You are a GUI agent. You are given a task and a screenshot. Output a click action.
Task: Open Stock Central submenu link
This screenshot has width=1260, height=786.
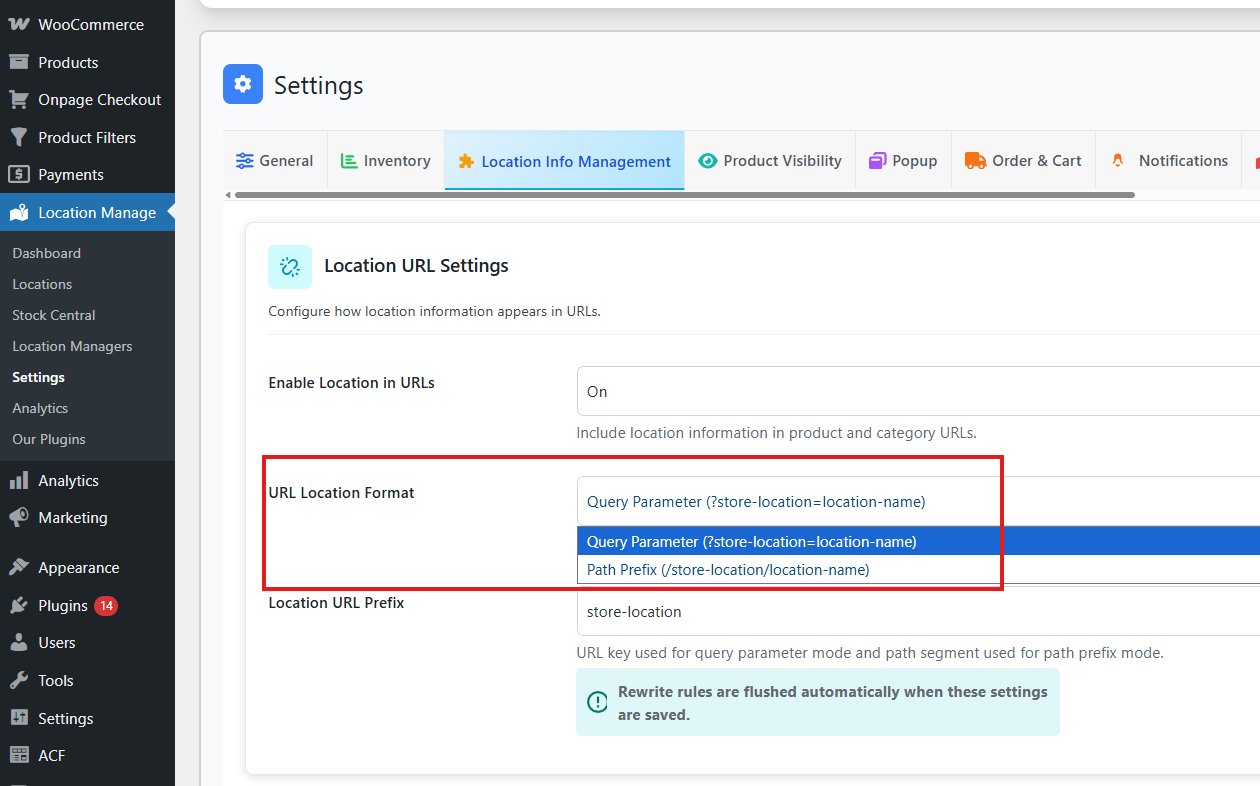click(x=54, y=315)
